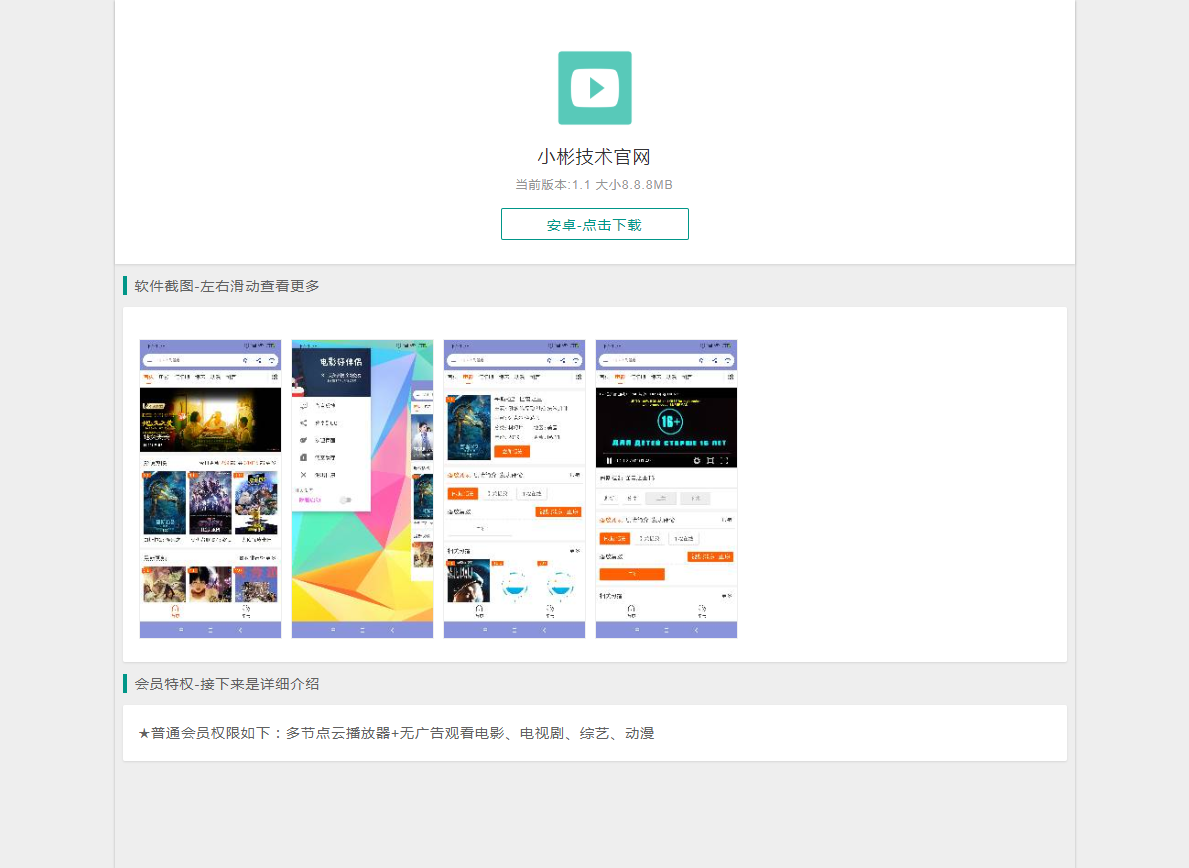This screenshot has height=868, width=1189.
Task: Click the 软件截图-左右滑动查看更多 section header
Action: (225, 285)
